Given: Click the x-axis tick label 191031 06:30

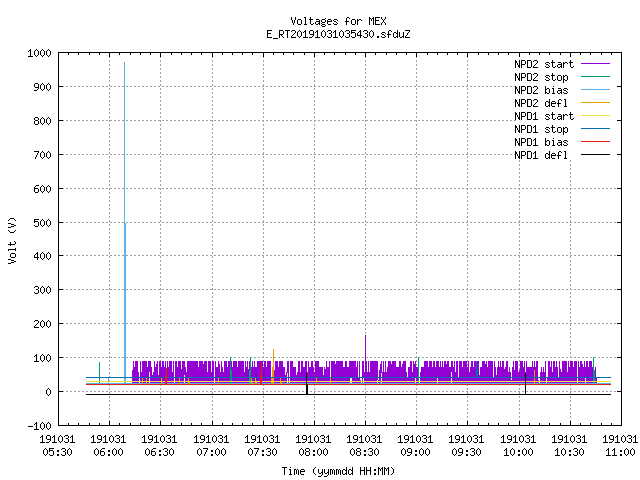Looking at the screenshot, I should click(160, 445).
